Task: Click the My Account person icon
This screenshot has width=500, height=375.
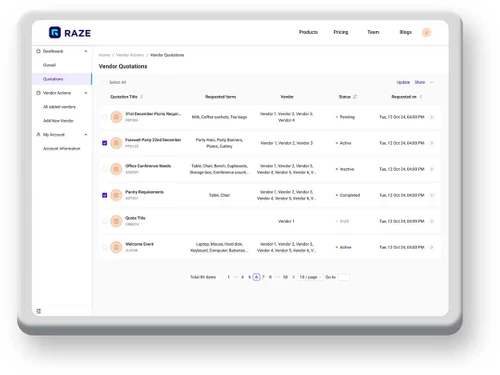Action: point(38,134)
